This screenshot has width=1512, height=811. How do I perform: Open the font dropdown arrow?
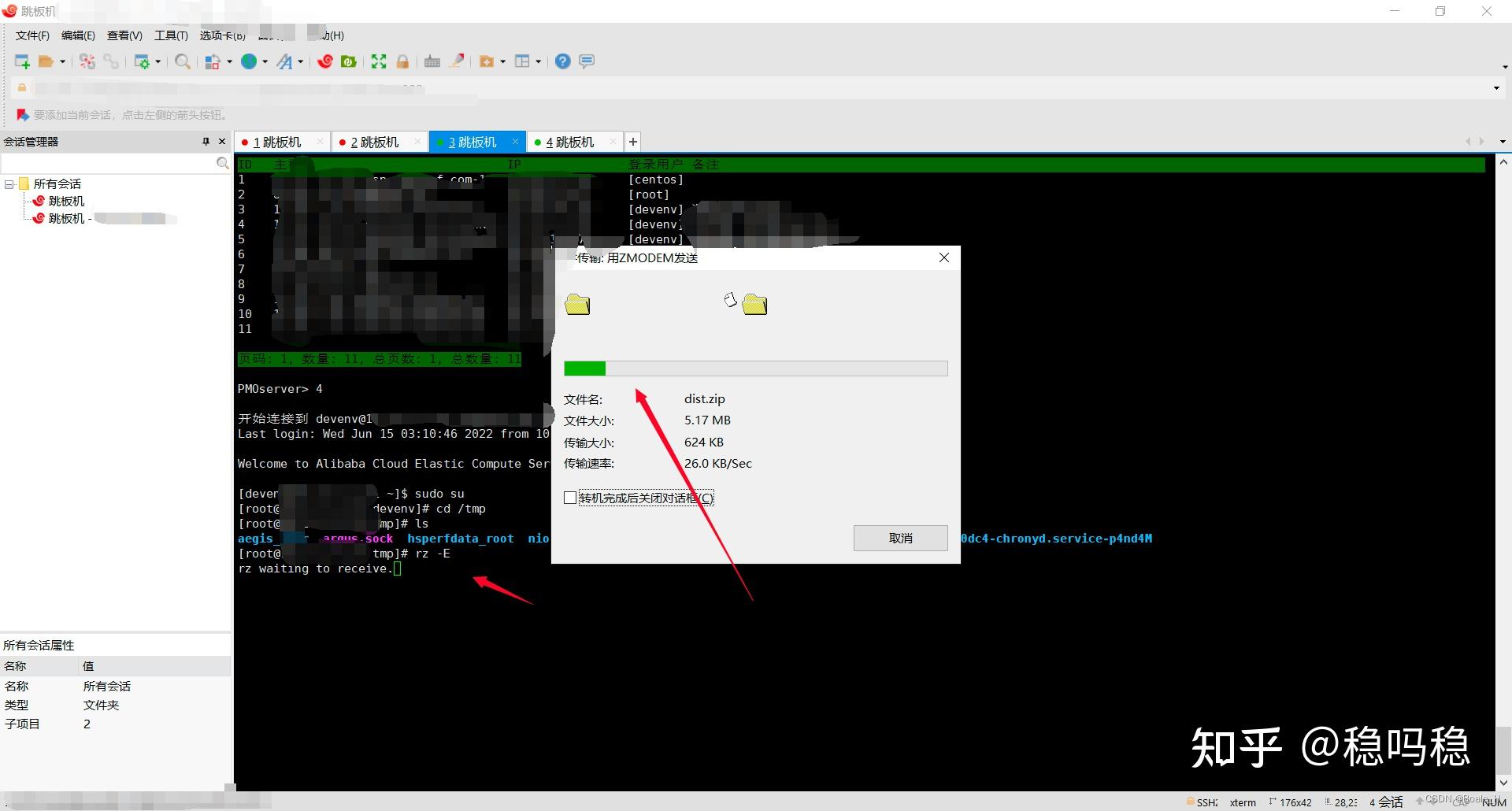(301, 61)
